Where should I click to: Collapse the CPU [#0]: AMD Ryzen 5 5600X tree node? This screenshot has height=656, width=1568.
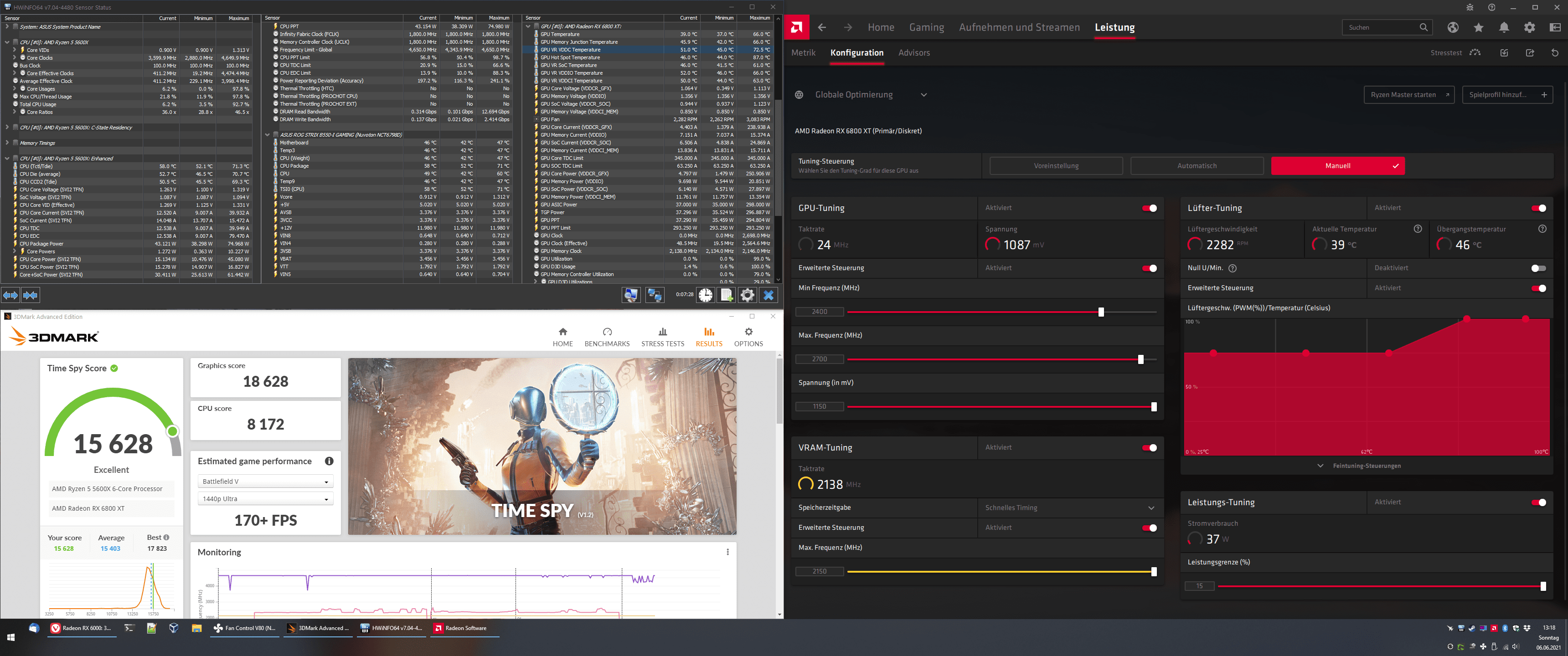click(x=7, y=43)
